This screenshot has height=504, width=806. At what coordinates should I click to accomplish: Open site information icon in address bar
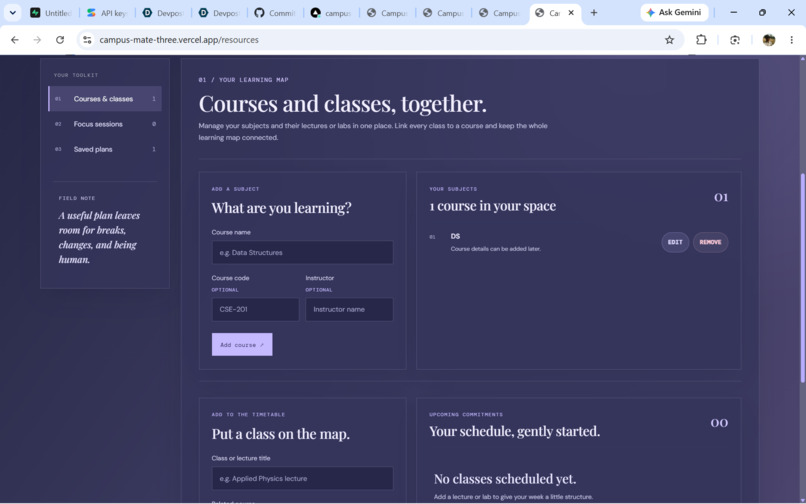coord(87,40)
